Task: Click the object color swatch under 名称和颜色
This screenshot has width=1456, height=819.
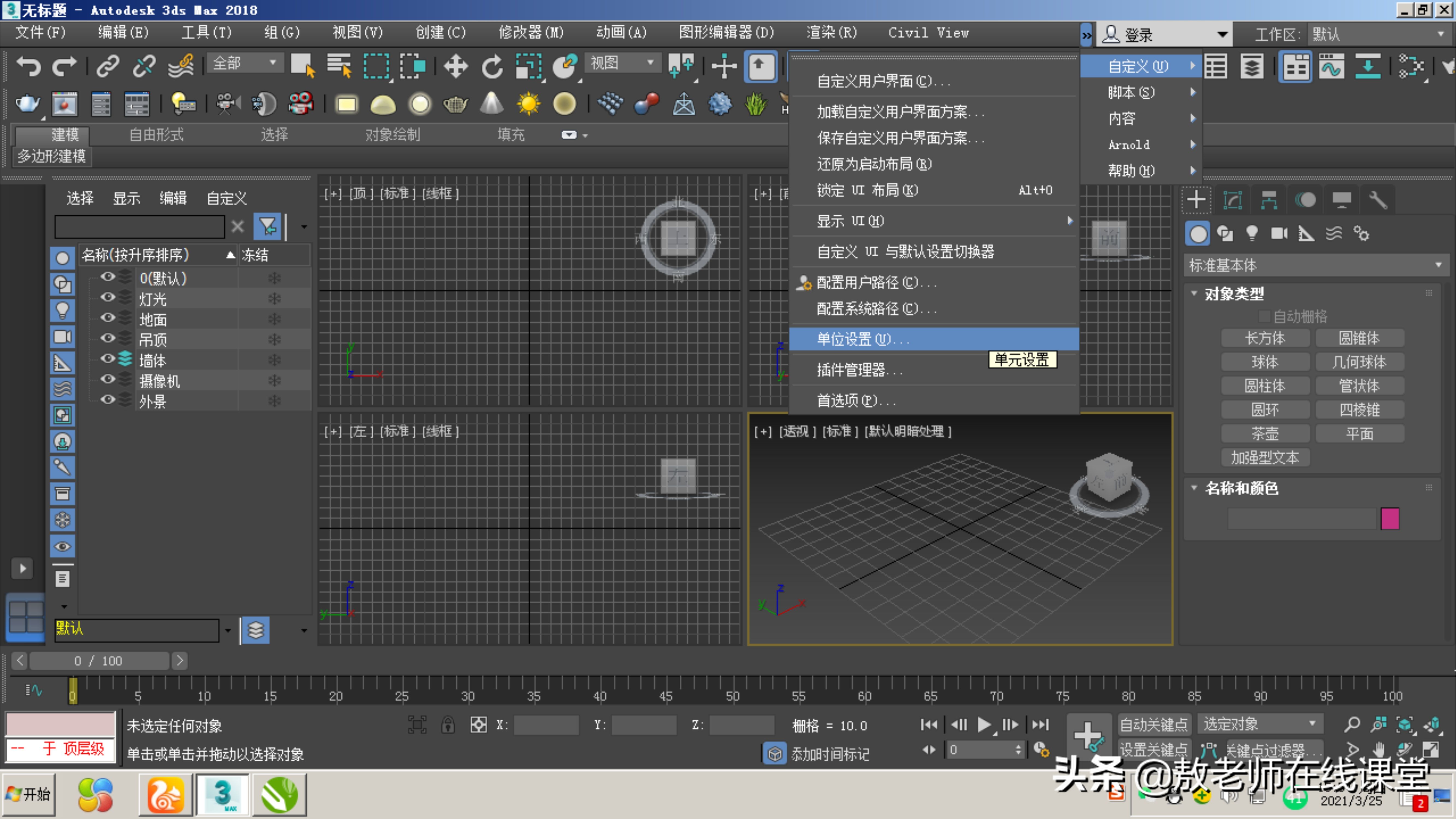Action: point(1391,518)
